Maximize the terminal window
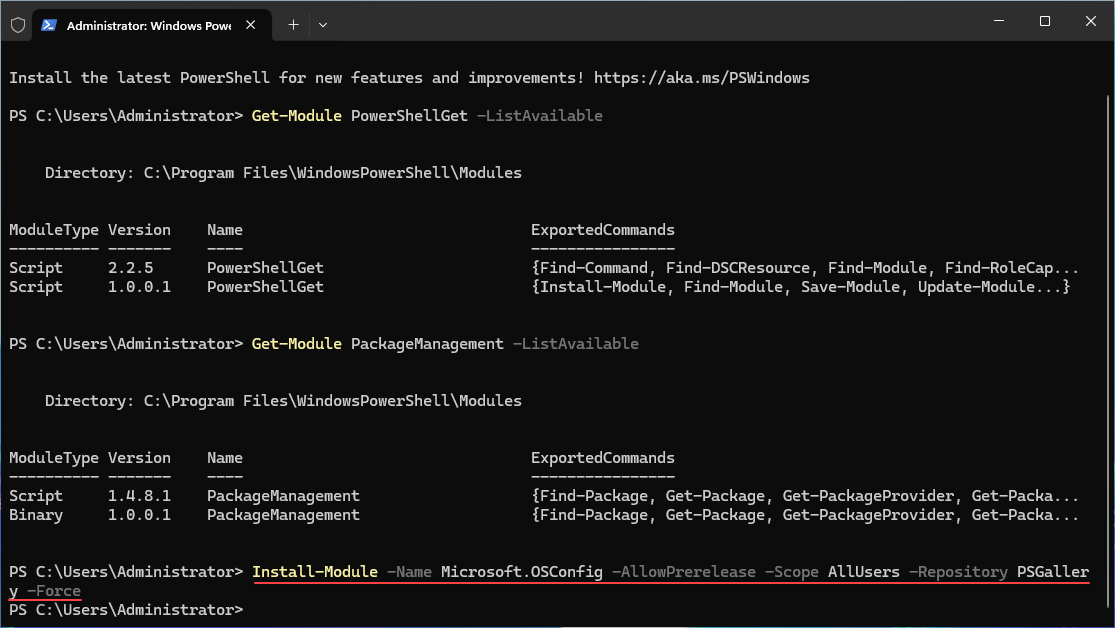1115x628 pixels. point(1045,21)
